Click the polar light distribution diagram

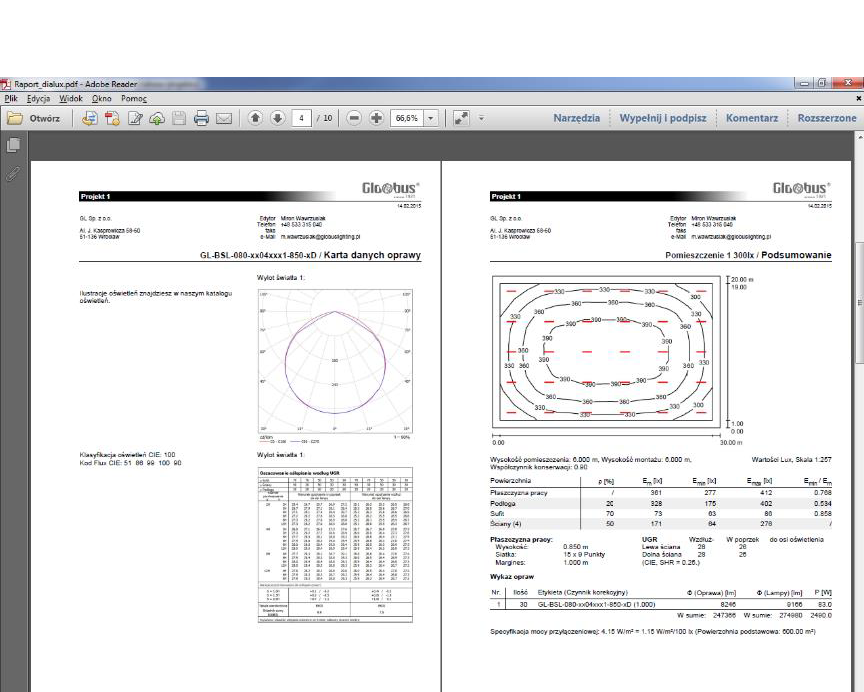coord(335,362)
